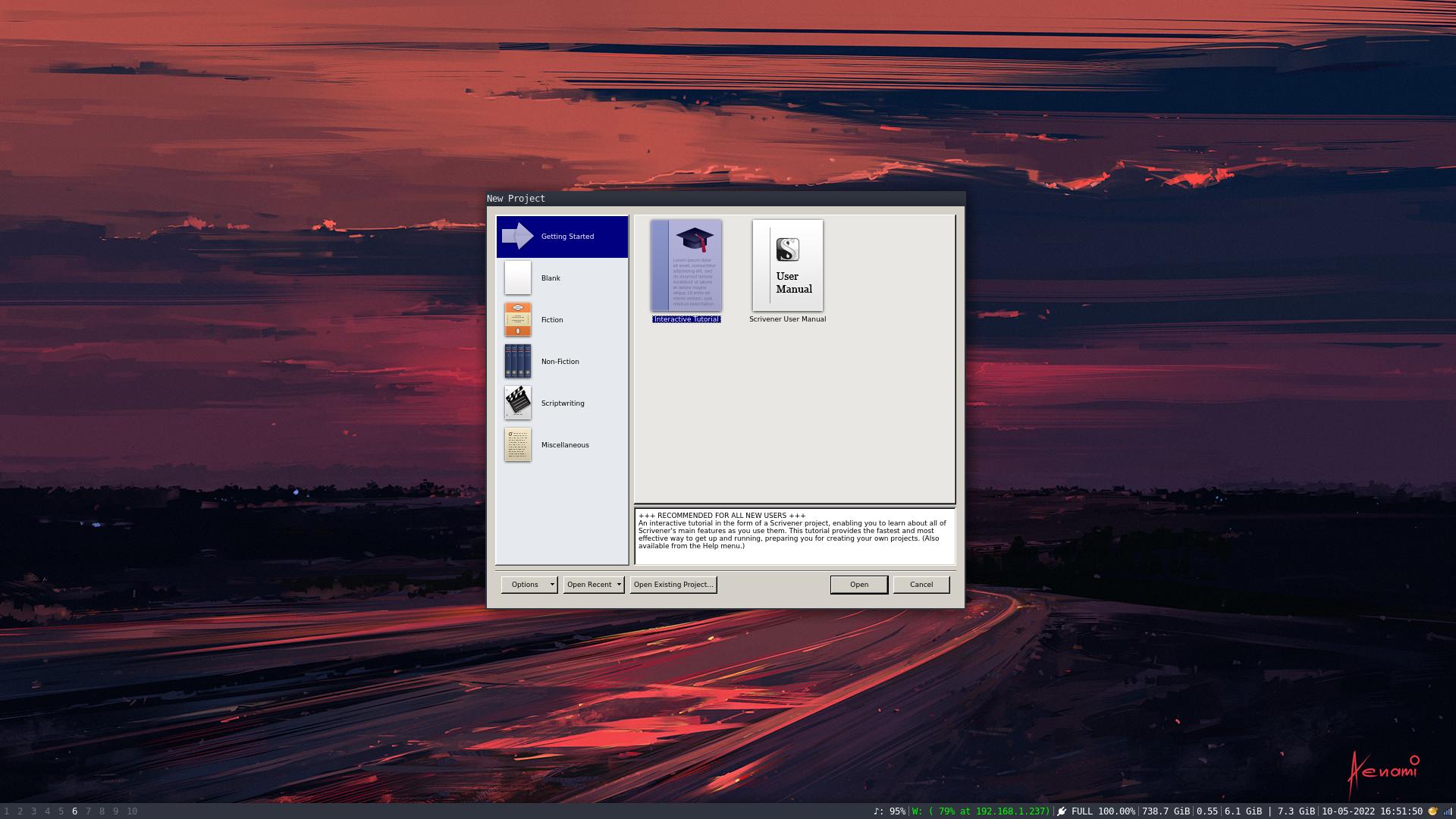Image resolution: width=1456 pixels, height=819 pixels.
Task: Click the Scriptwriting category label
Action: click(563, 403)
